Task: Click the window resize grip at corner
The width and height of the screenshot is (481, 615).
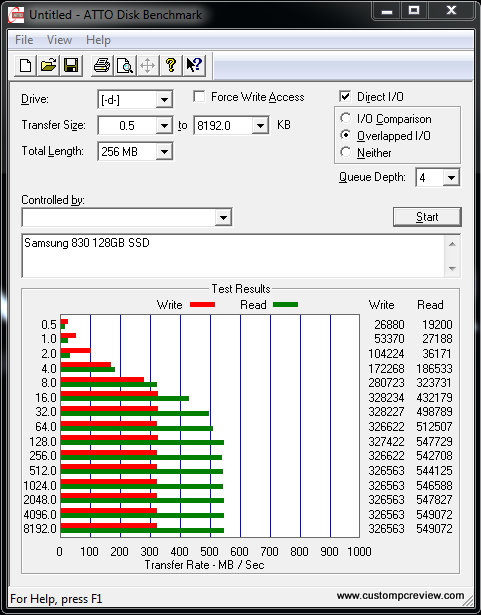Action: coord(468,601)
